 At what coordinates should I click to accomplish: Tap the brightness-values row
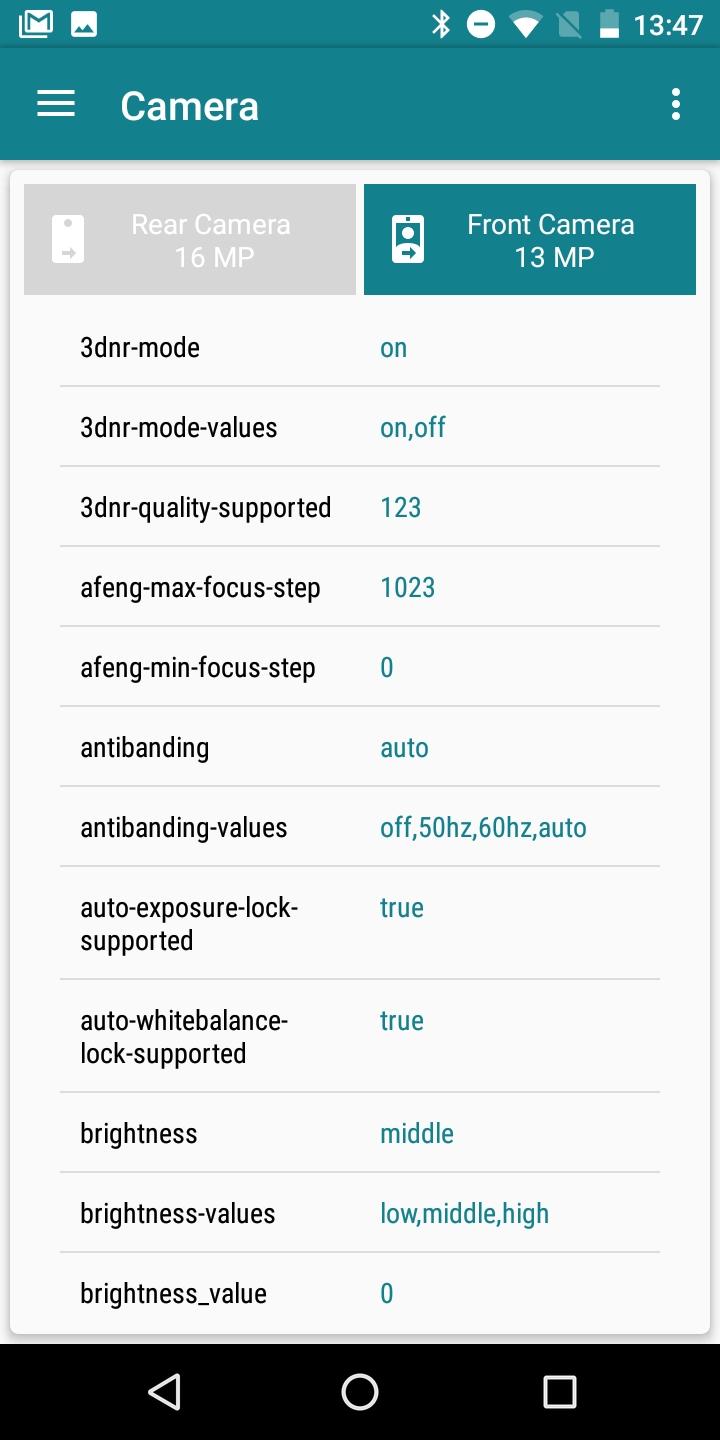pyautogui.click(x=360, y=1214)
